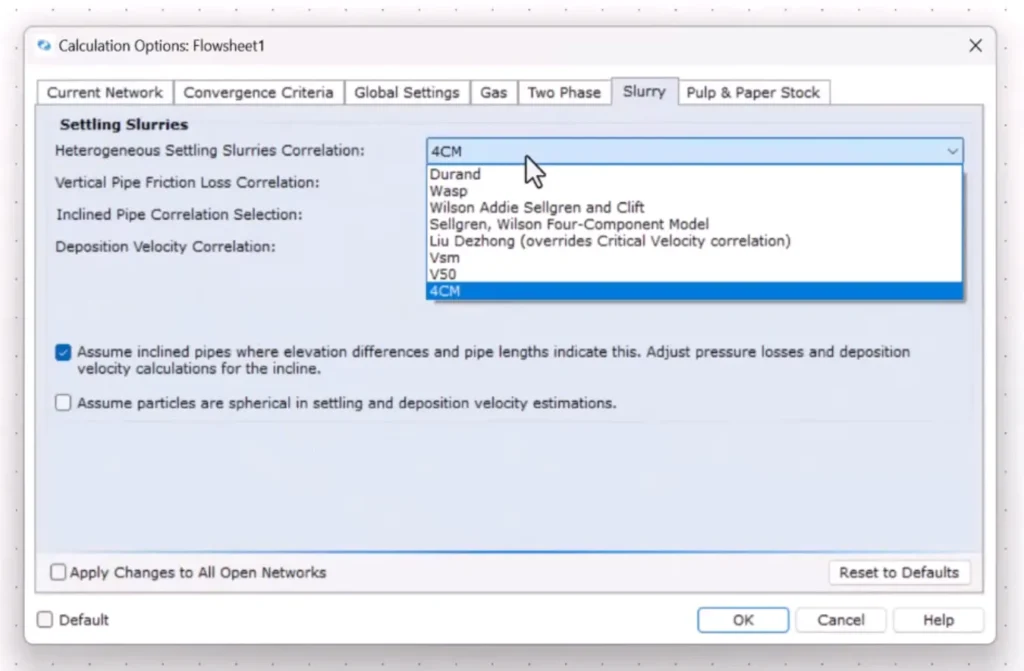Choose Wasp correlation option
The width and height of the screenshot is (1024, 671).
pos(448,191)
